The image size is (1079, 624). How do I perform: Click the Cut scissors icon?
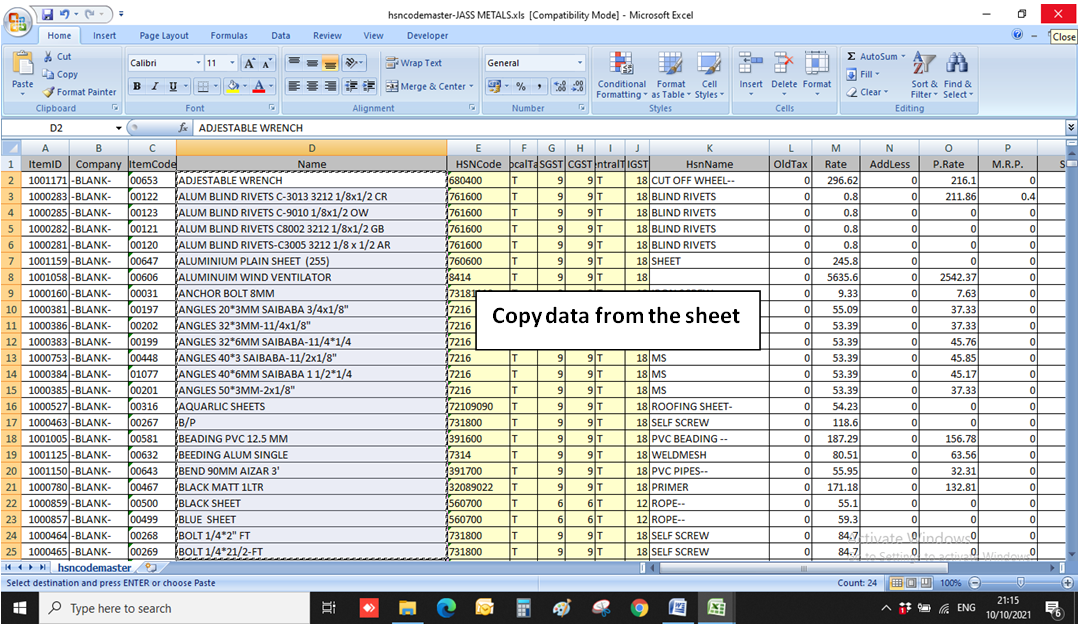48,57
